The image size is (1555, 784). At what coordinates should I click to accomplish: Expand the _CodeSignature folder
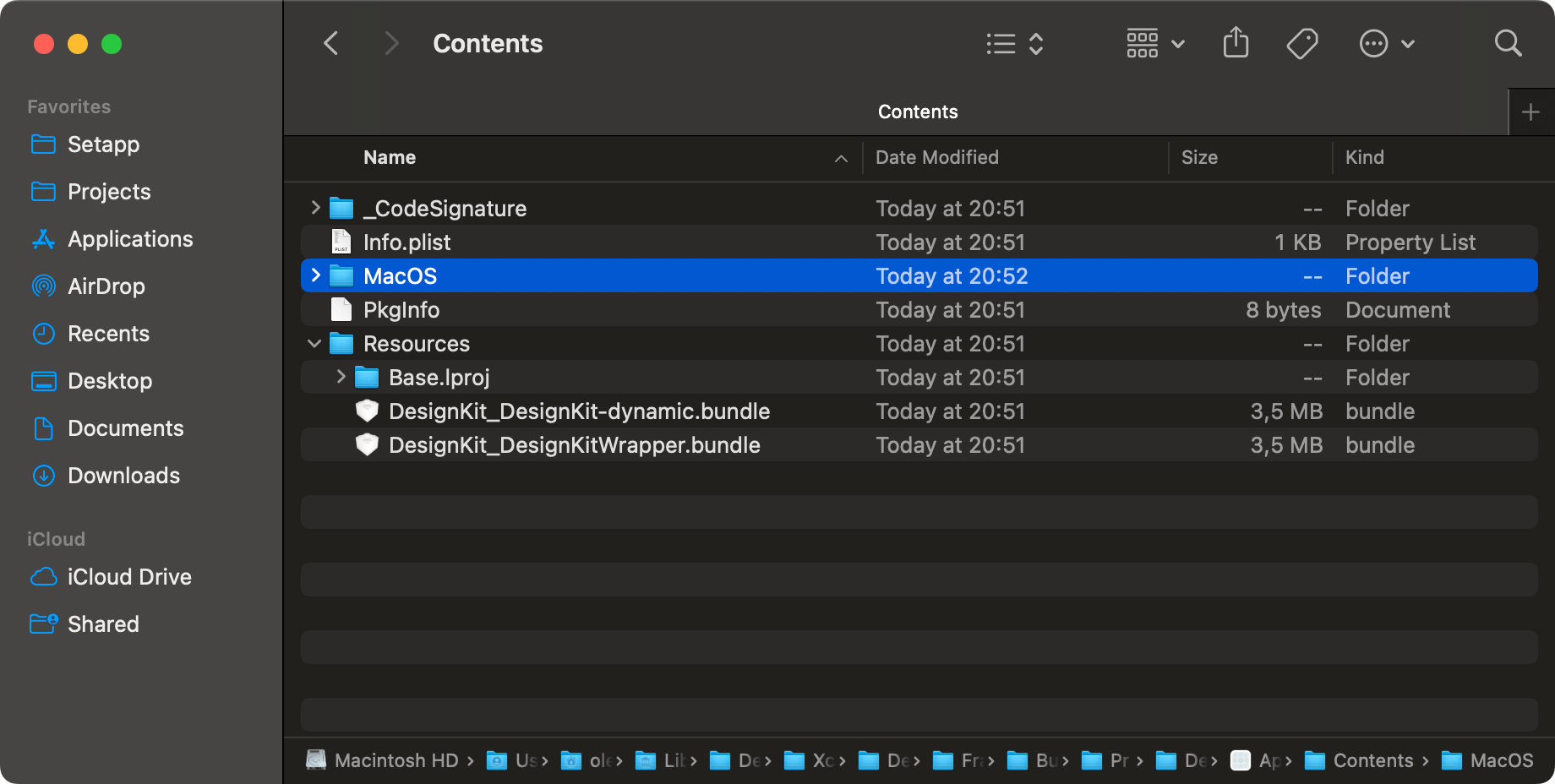point(315,208)
